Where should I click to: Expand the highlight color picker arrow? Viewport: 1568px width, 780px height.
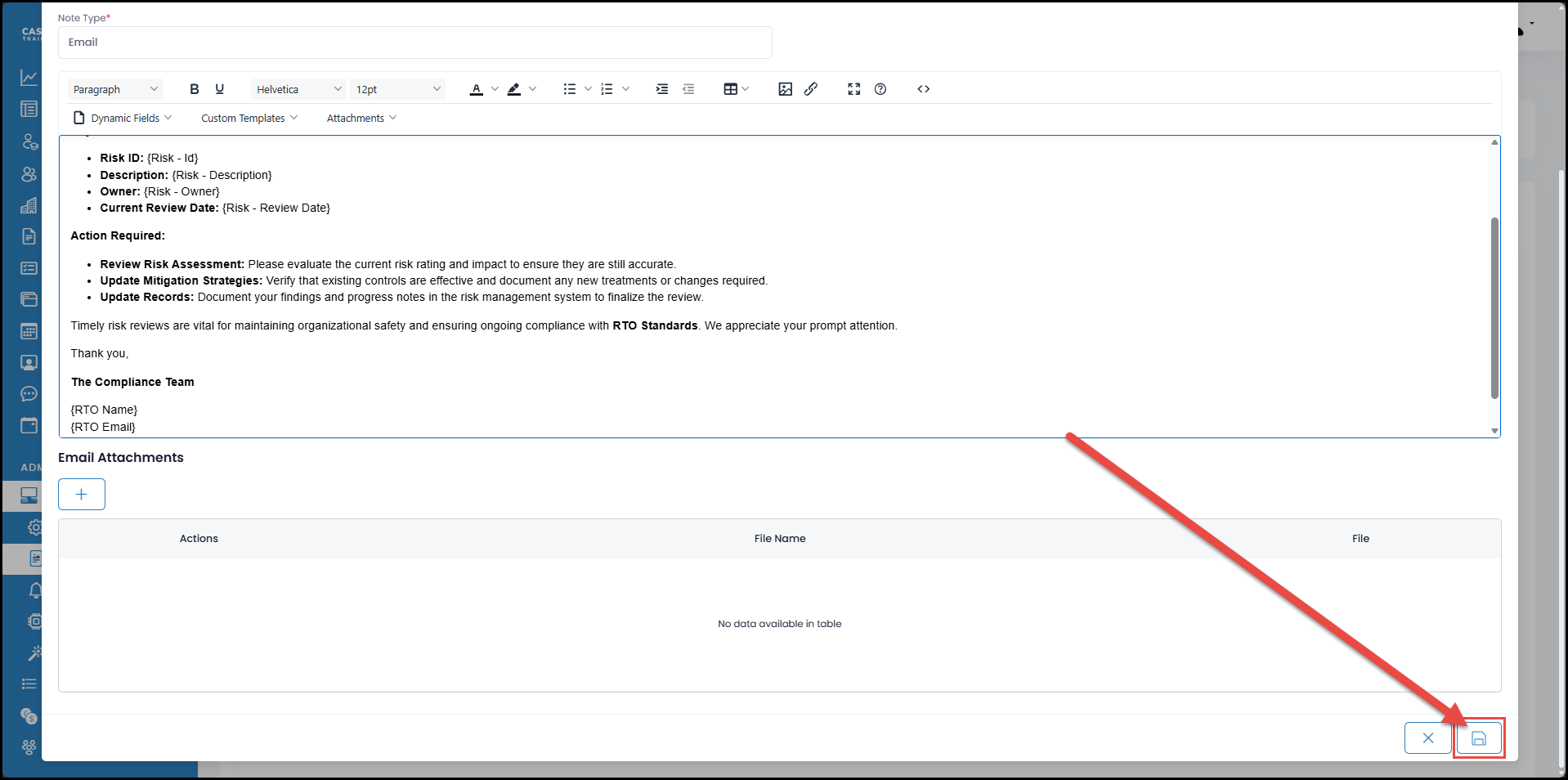(532, 89)
